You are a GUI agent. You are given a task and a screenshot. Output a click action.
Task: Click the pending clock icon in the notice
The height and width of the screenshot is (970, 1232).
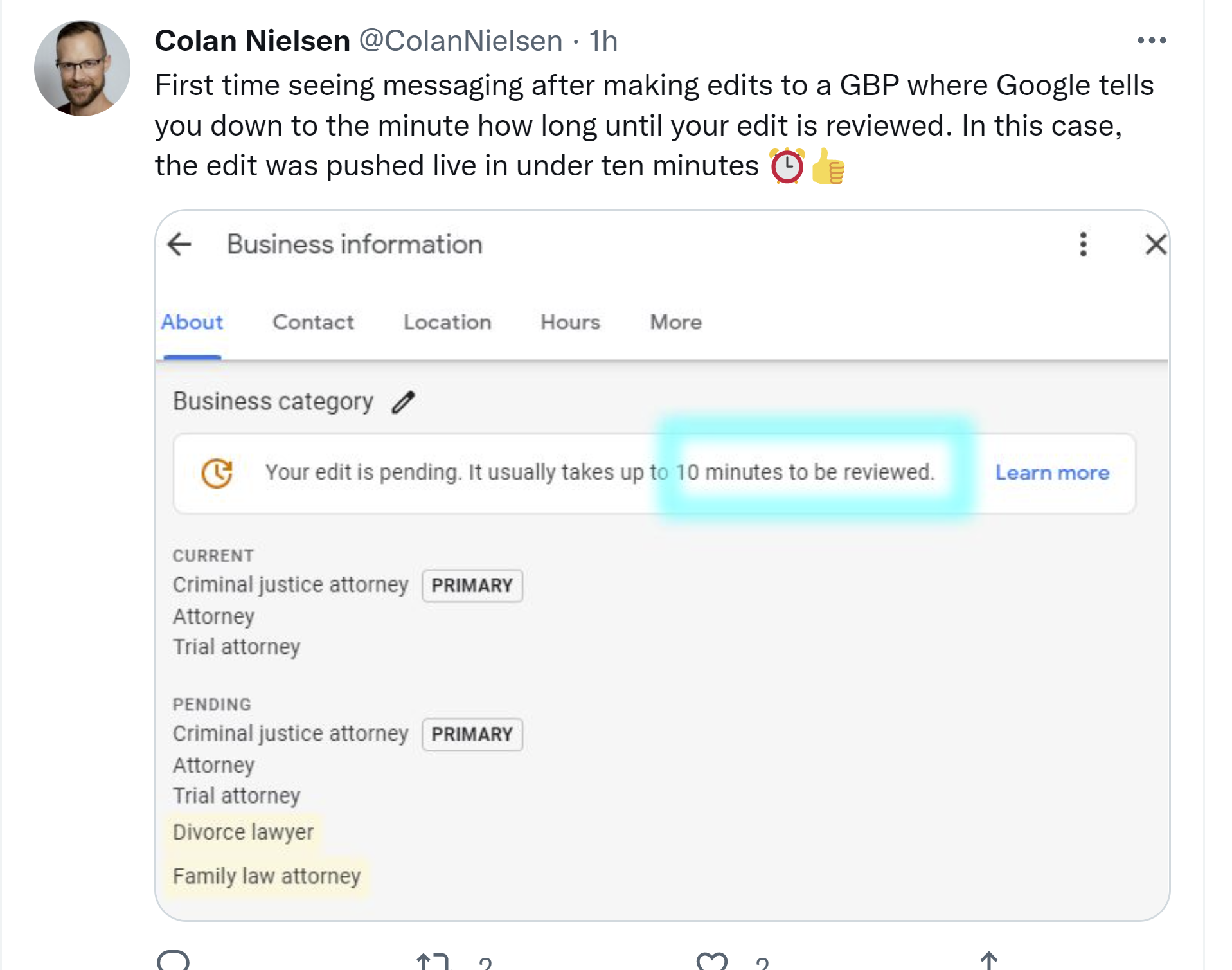pyautogui.click(x=217, y=473)
